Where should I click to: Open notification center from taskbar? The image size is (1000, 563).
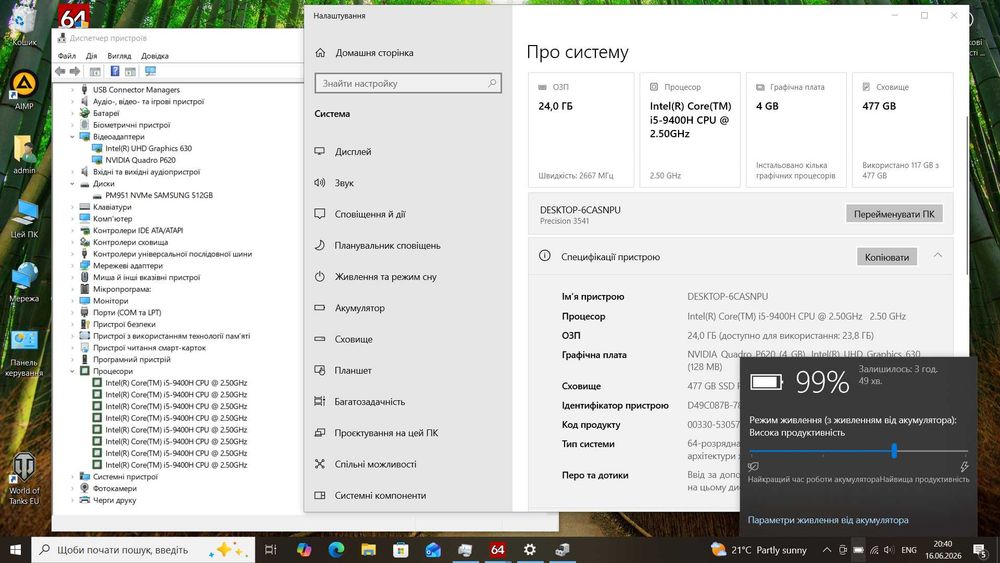[980, 550]
